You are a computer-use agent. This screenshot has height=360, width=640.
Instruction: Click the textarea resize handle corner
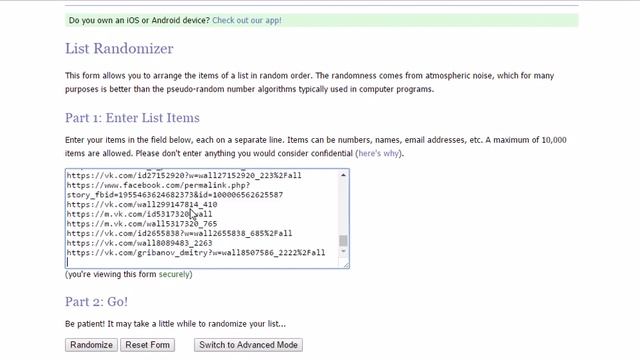pyautogui.click(x=346, y=265)
